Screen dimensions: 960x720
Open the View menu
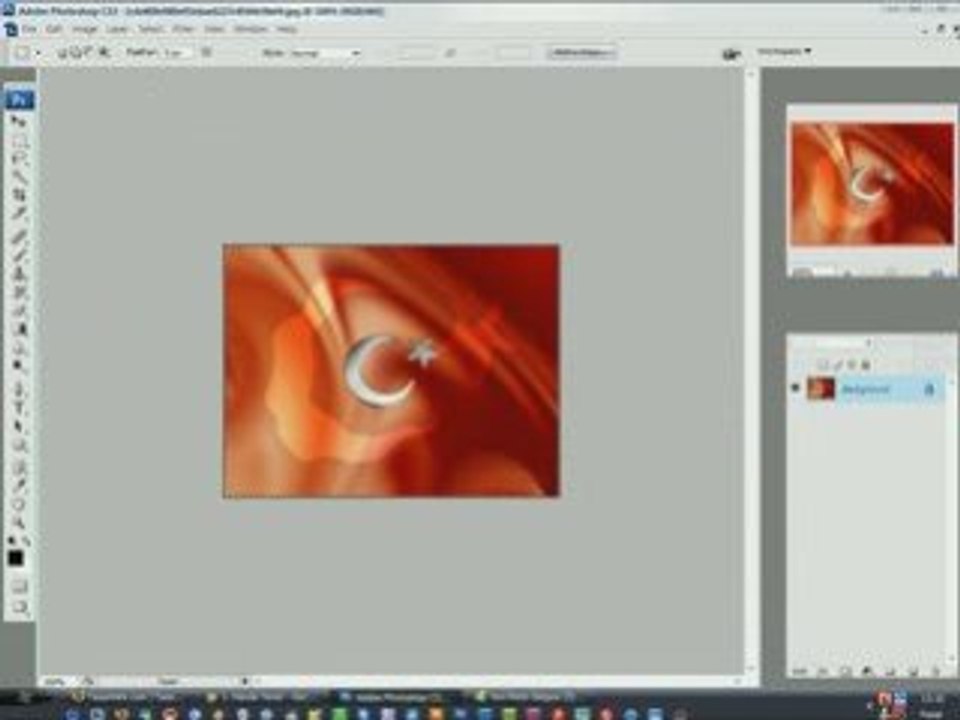(x=214, y=29)
